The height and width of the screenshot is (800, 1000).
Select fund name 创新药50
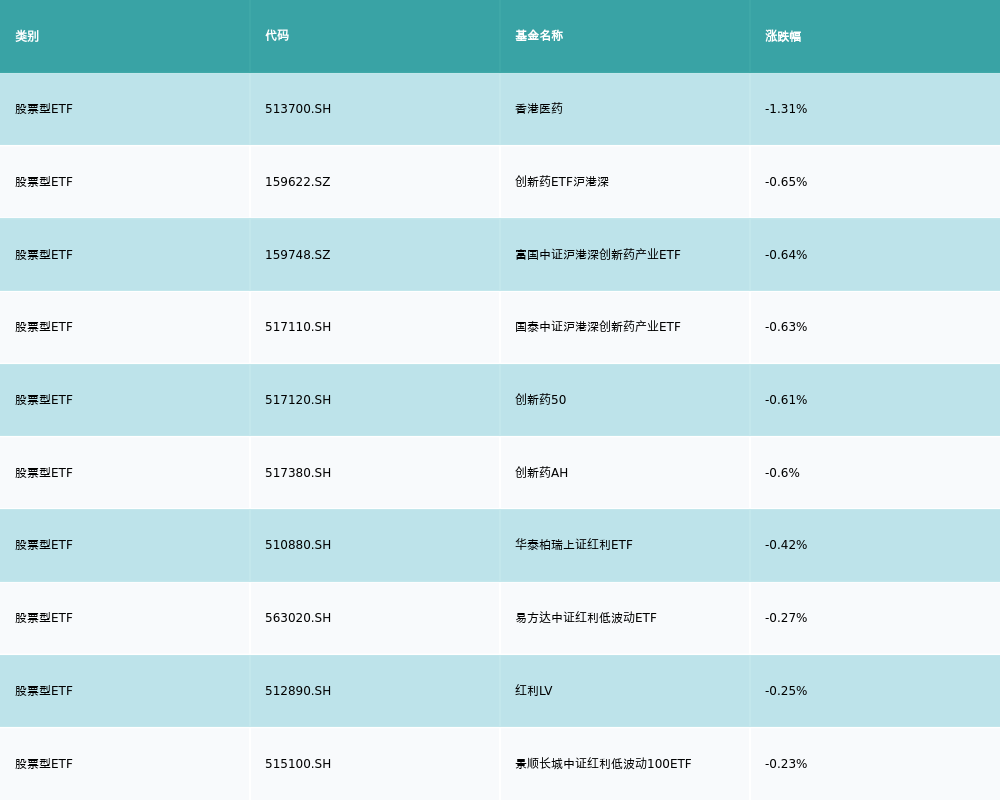coord(540,400)
